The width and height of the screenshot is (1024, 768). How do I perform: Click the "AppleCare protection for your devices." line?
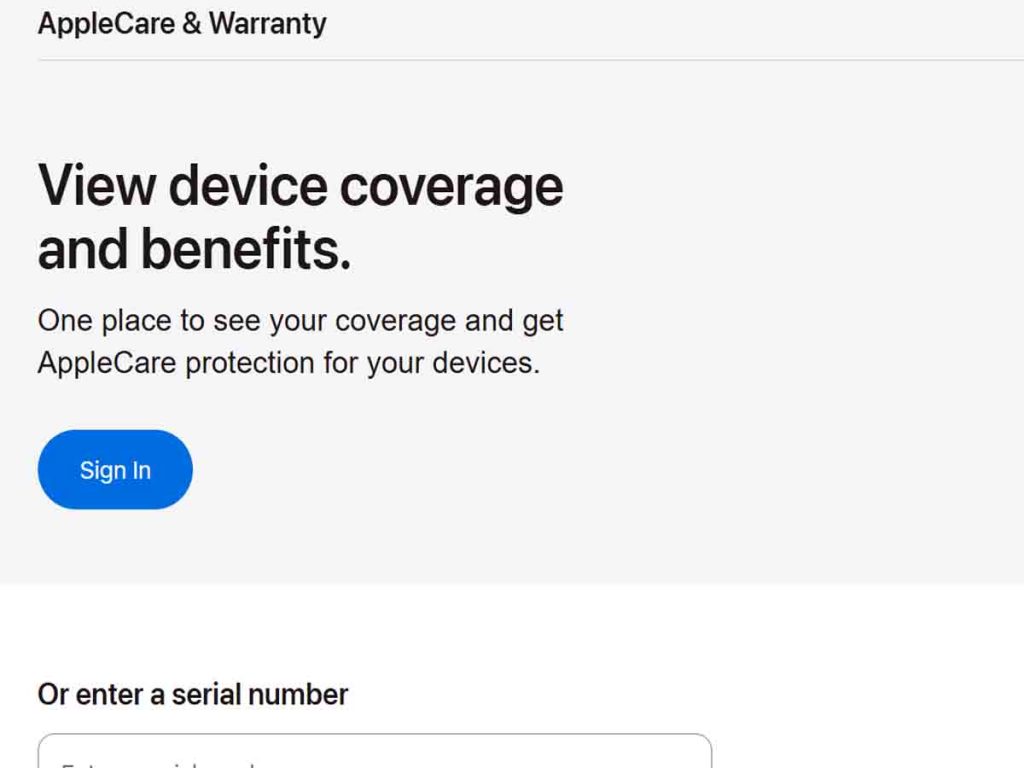coord(288,362)
